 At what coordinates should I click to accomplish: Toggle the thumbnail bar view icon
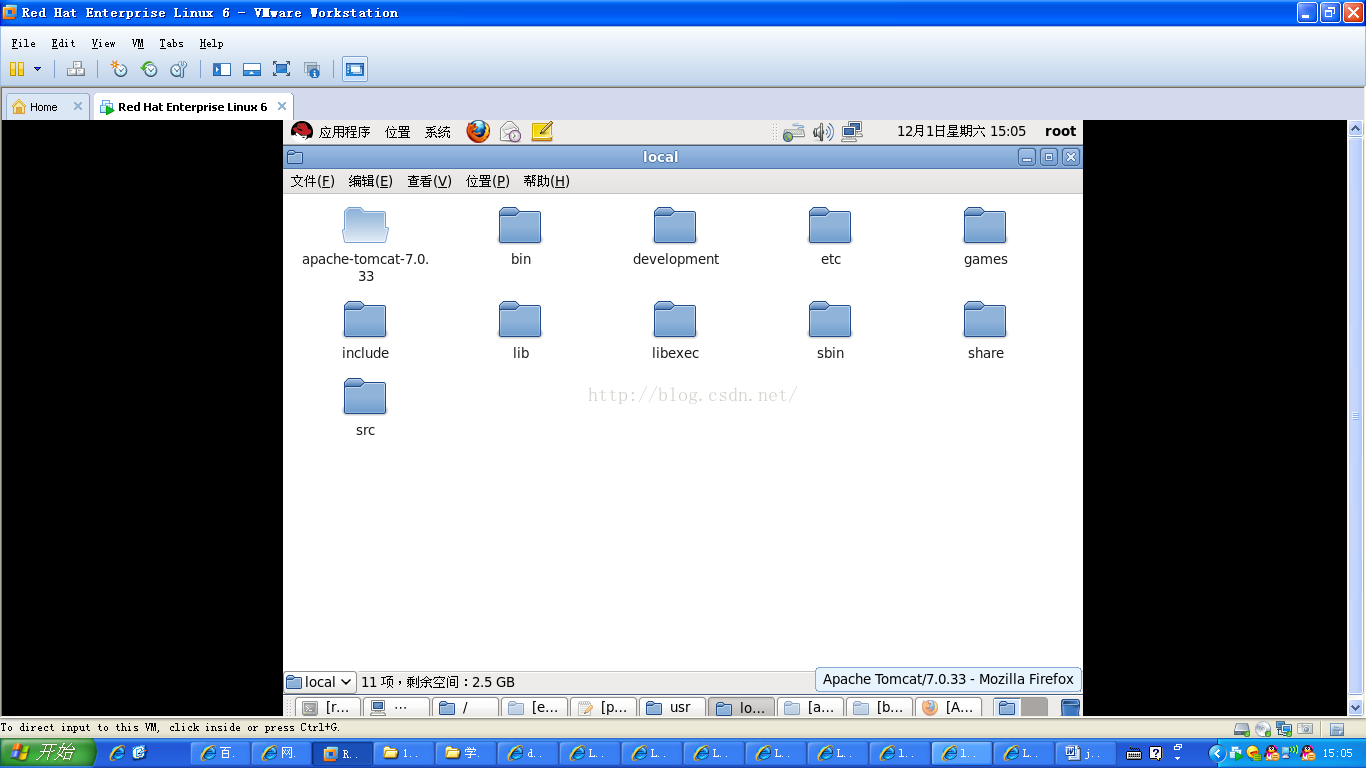[x=252, y=69]
